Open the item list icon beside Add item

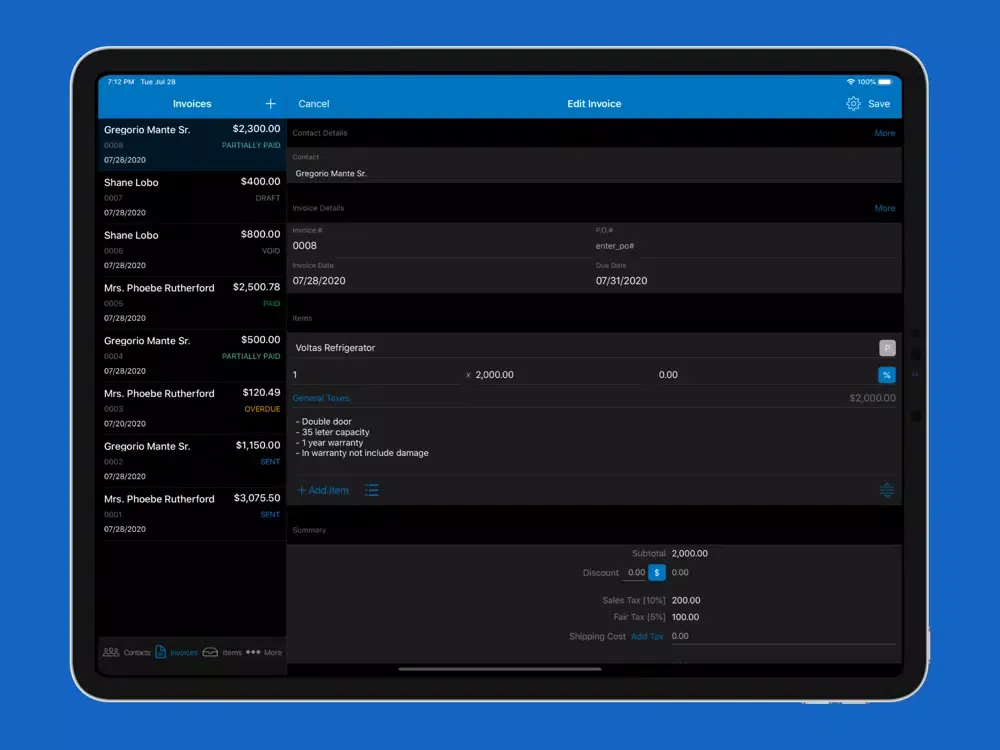(372, 490)
